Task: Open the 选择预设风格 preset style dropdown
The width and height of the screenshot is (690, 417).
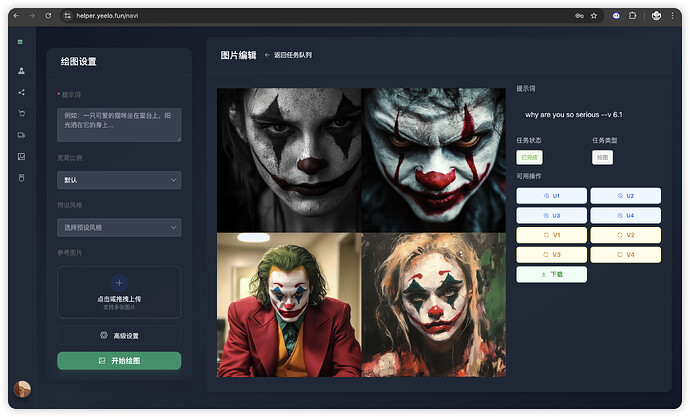Action: (x=119, y=227)
